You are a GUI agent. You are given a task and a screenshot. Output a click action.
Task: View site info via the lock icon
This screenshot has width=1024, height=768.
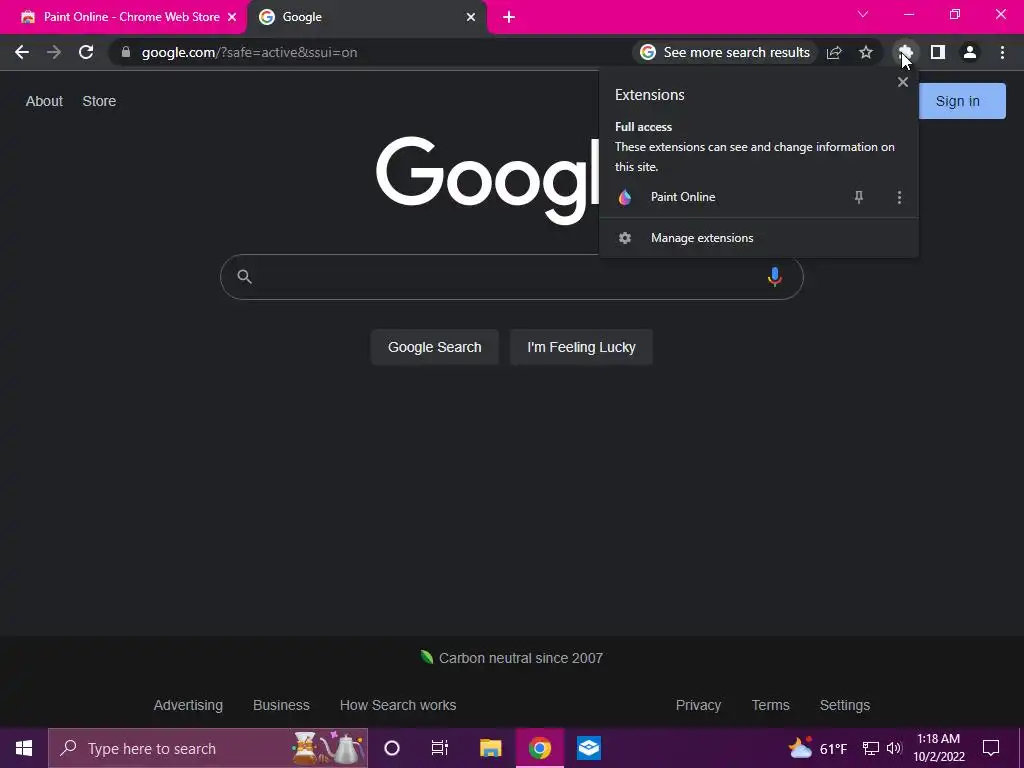point(126,52)
